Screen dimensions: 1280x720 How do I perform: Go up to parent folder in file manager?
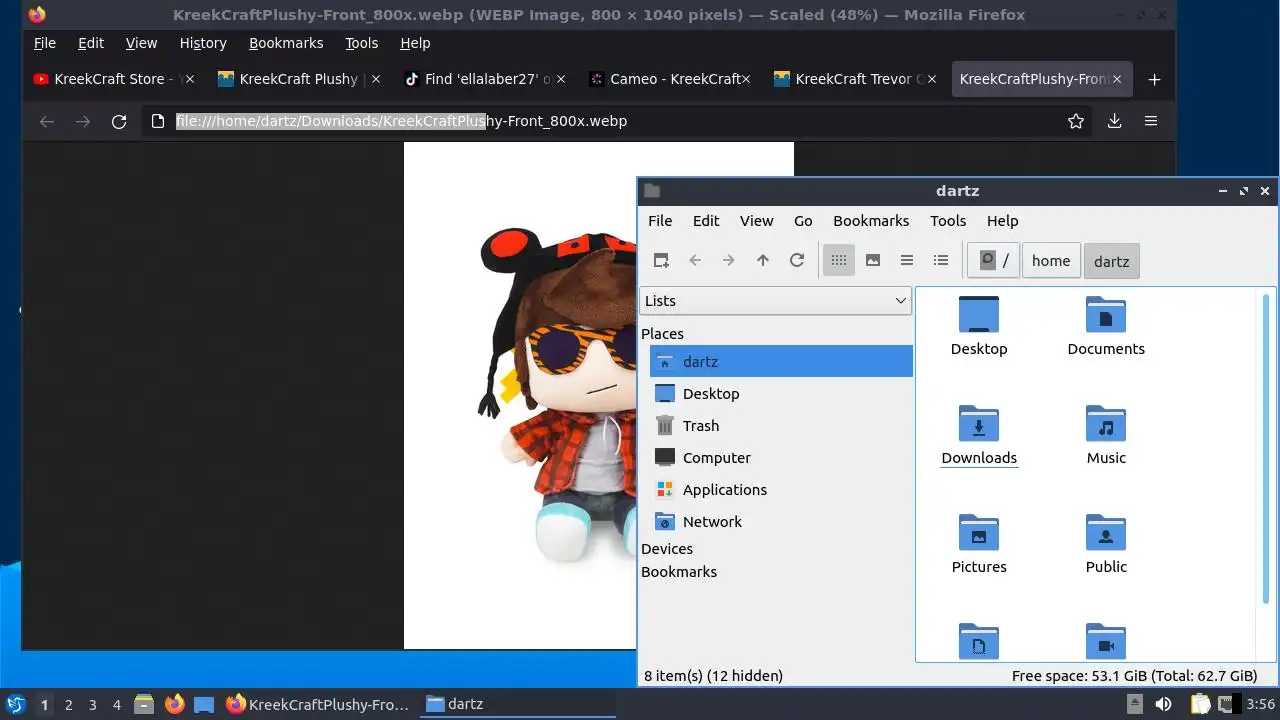[763, 260]
